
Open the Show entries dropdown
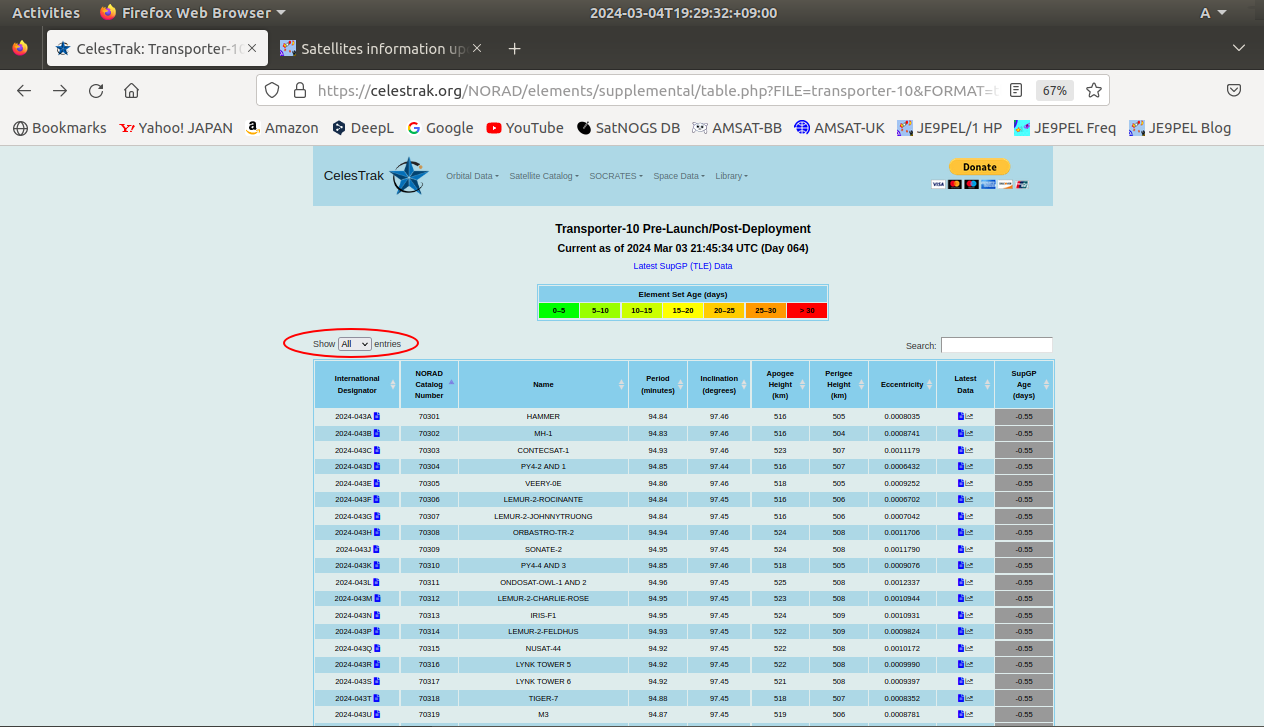[354, 344]
